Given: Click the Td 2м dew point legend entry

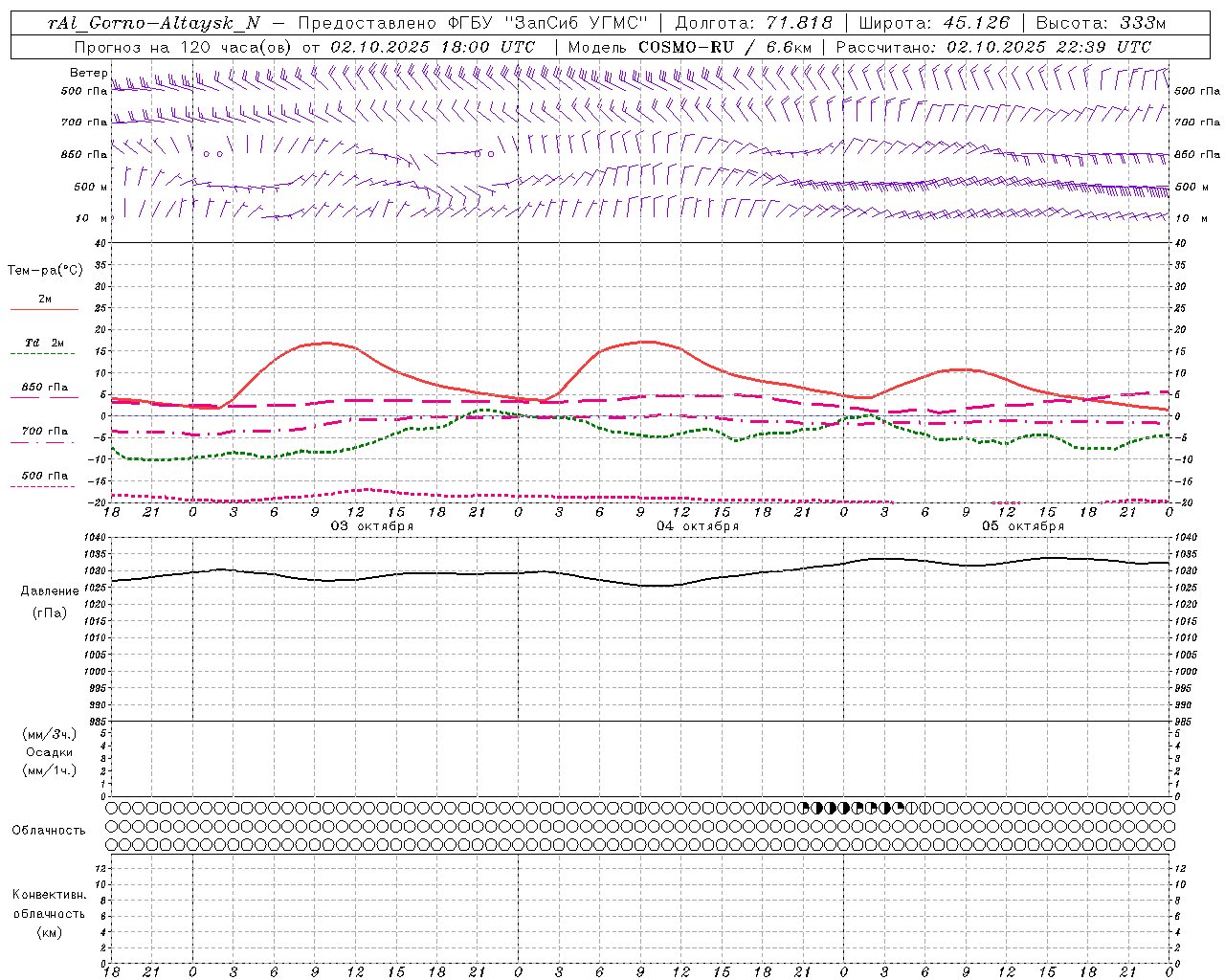Looking at the screenshot, I should (44, 343).
